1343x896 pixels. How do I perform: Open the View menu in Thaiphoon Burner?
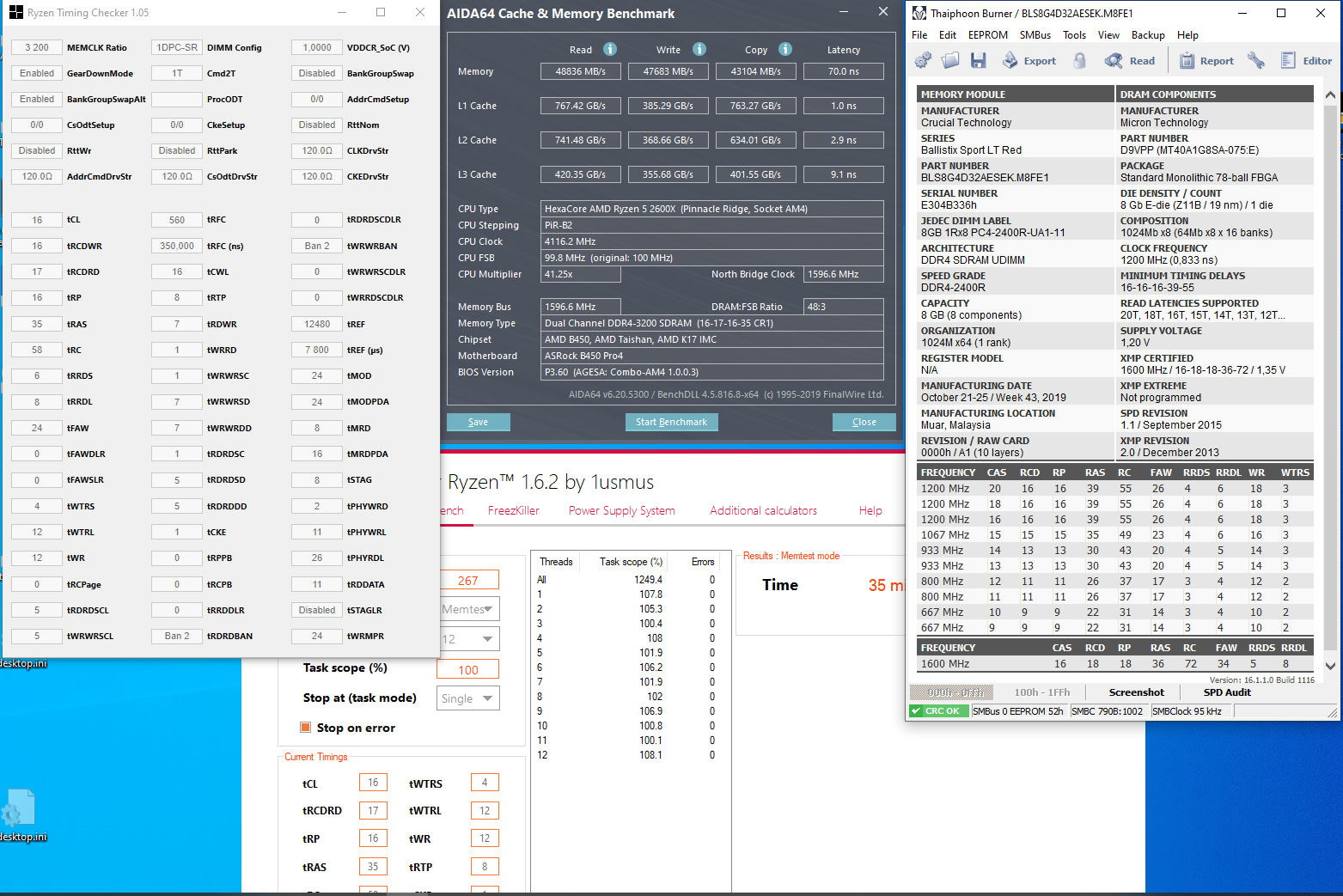(x=1108, y=35)
